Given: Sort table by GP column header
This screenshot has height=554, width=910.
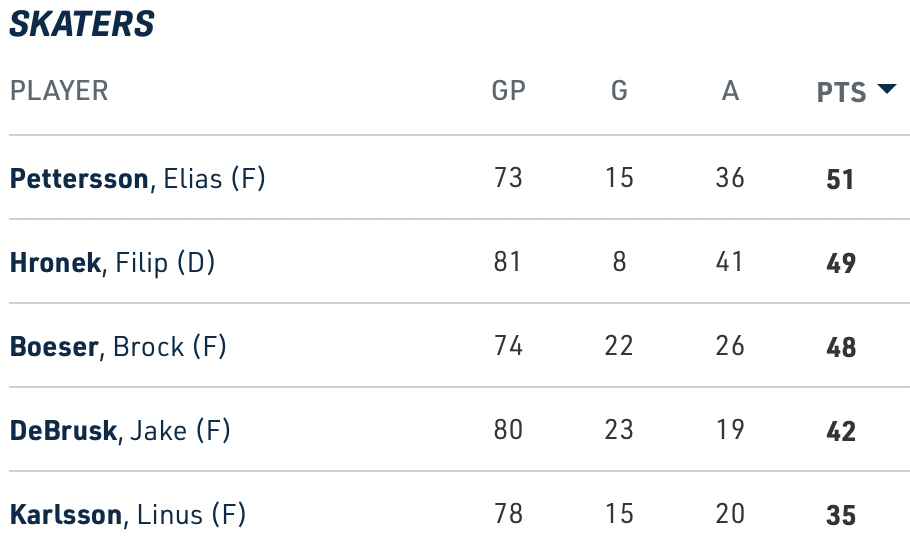Looking at the screenshot, I should (x=508, y=91).
